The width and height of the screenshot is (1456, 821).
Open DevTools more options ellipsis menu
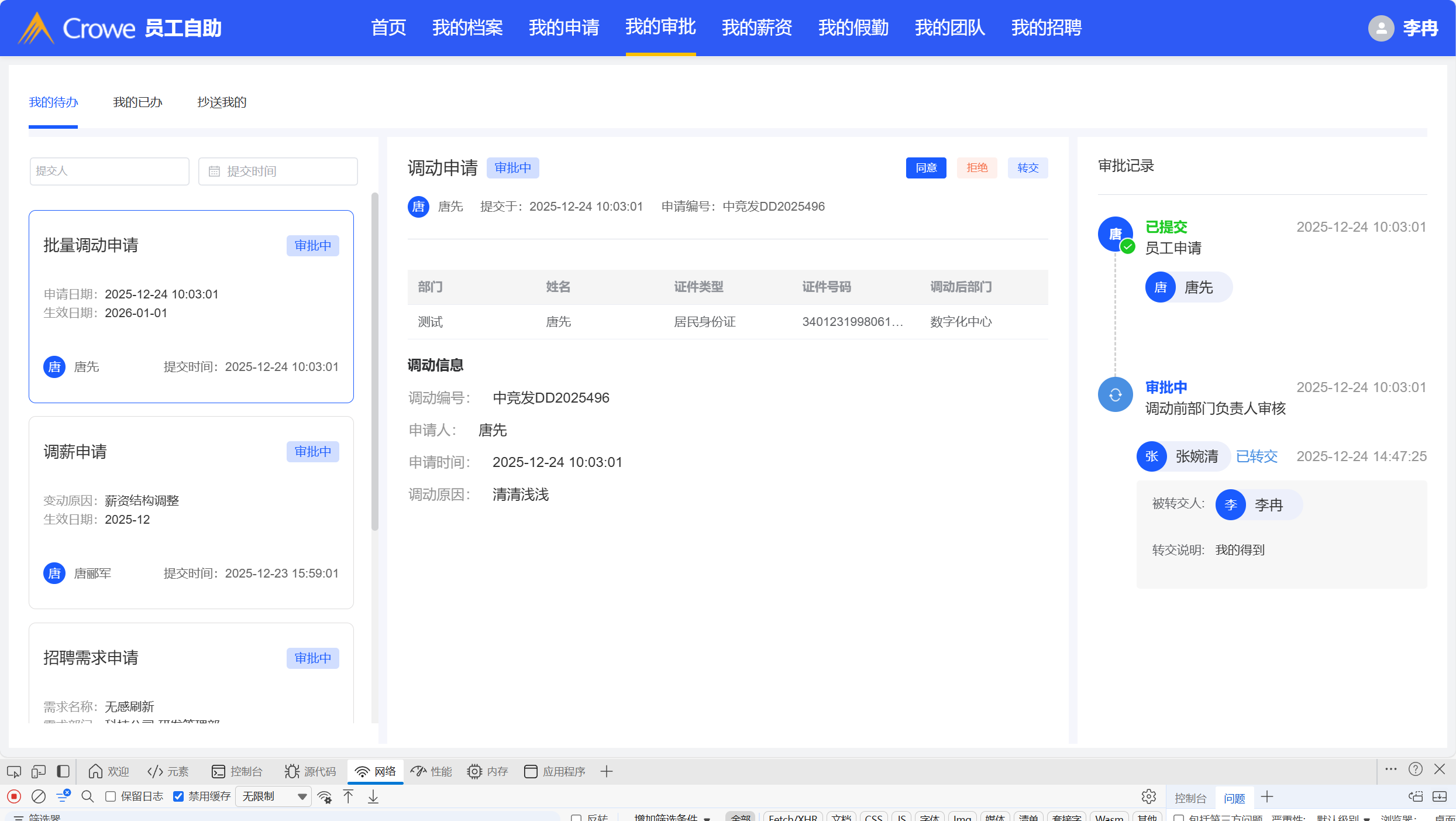pos(1390,770)
